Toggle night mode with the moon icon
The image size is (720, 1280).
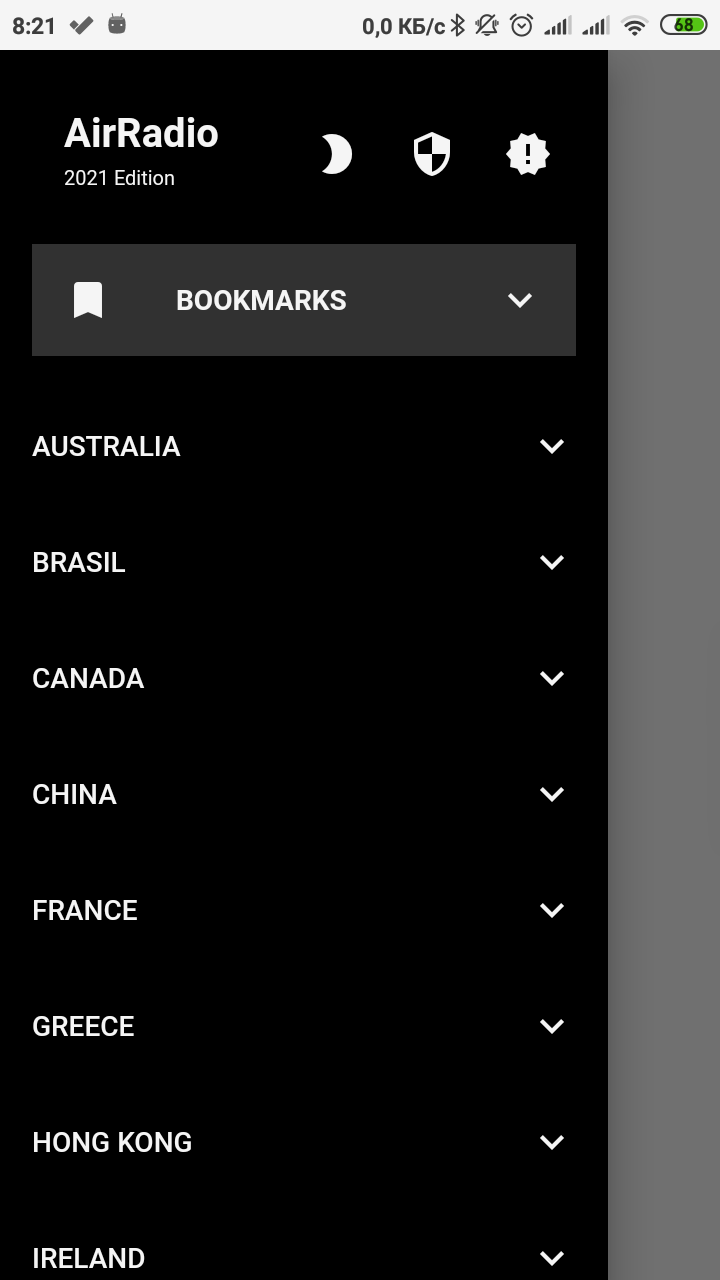click(x=336, y=155)
